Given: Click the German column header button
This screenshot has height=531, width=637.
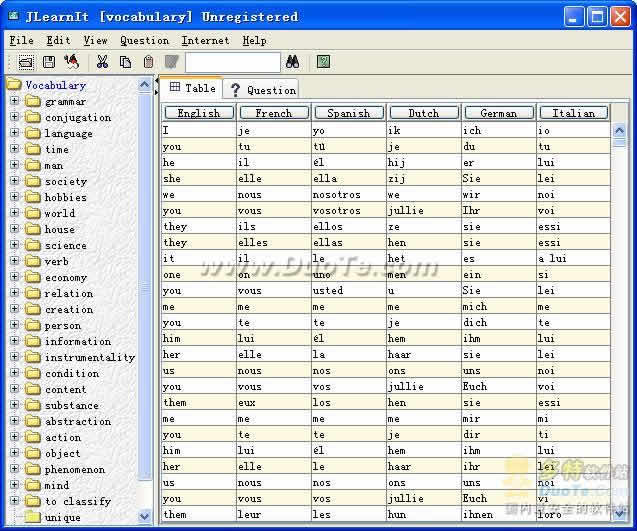Looking at the screenshot, I should point(498,113).
